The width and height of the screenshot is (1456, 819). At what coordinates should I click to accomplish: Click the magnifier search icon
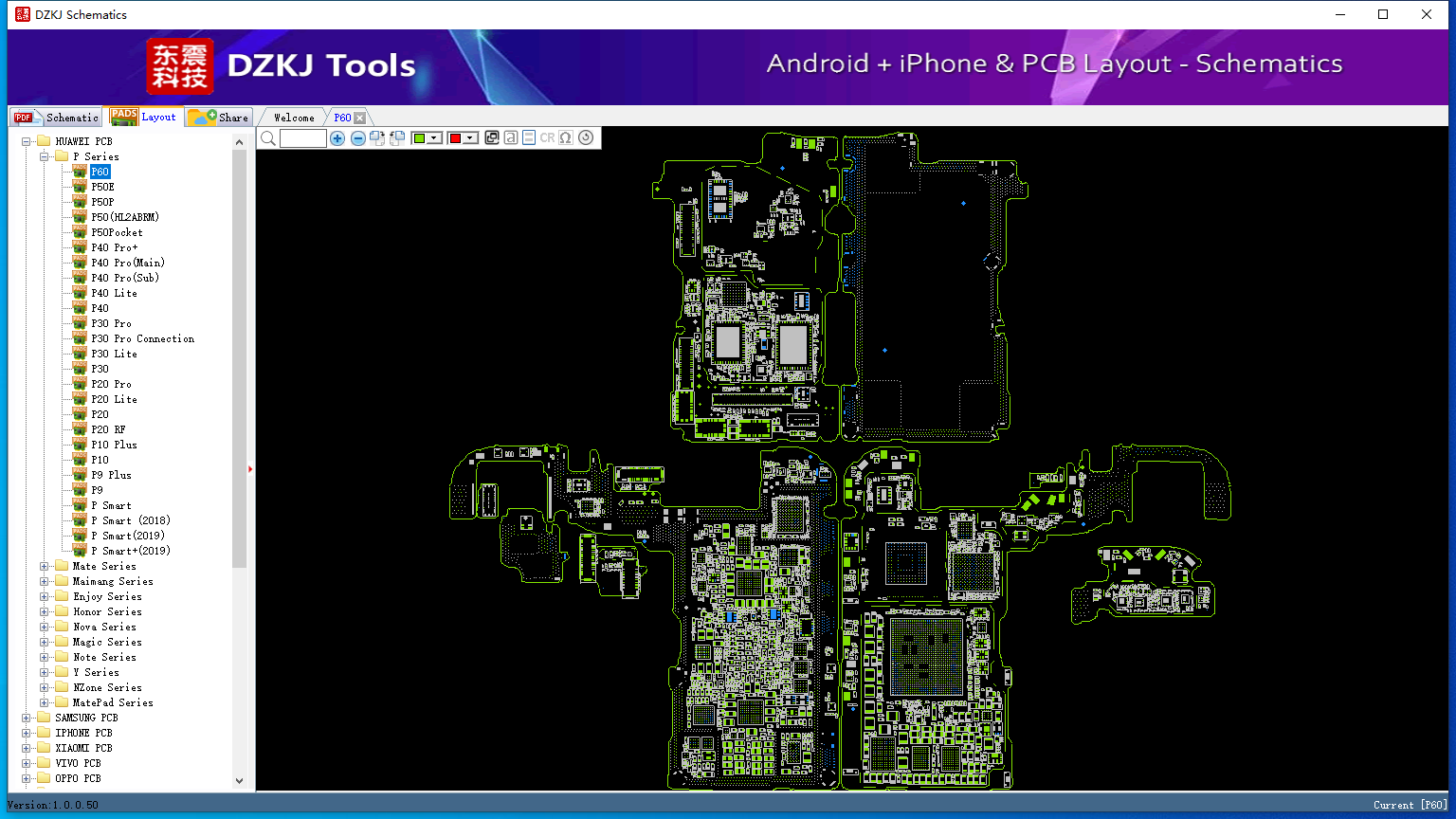click(268, 138)
